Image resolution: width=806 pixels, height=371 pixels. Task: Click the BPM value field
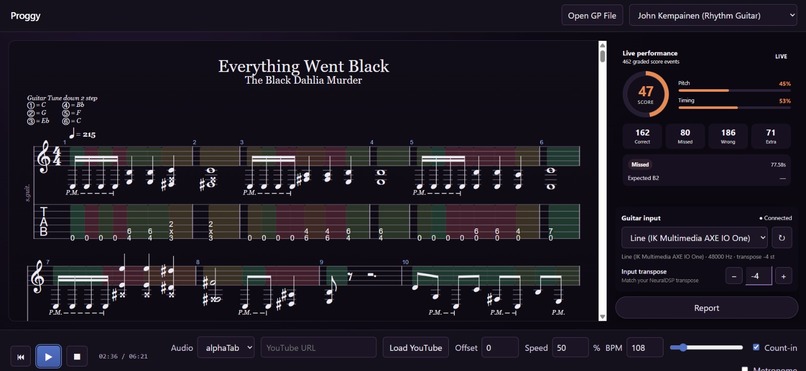(645, 347)
